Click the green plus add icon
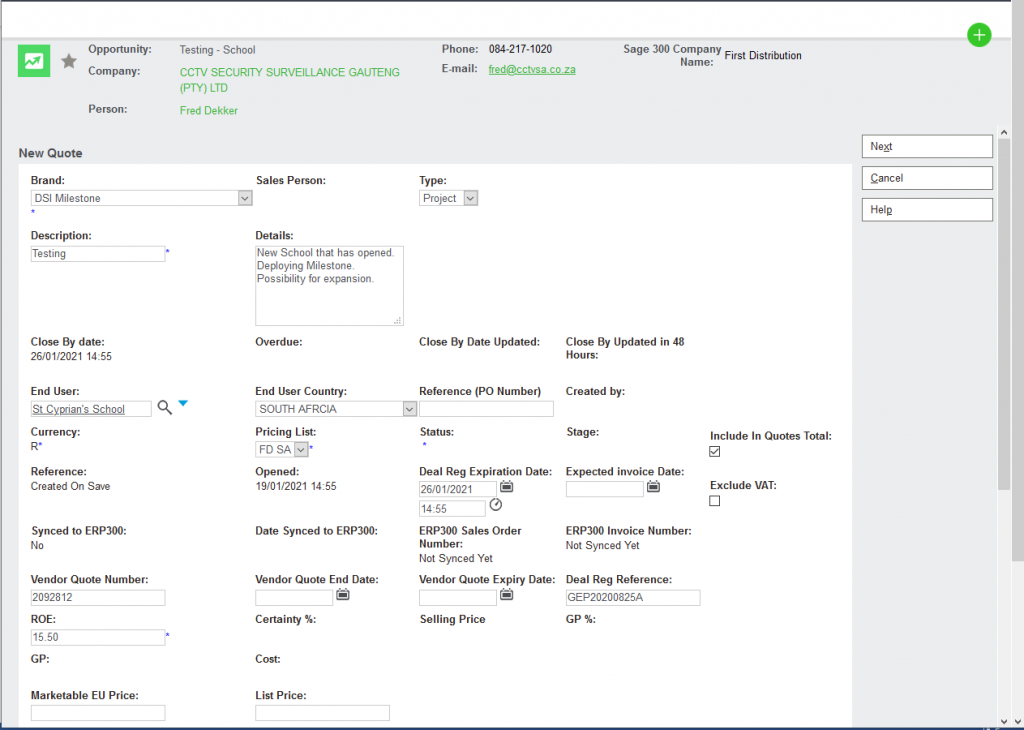Image resolution: width=1024 pixels, height=730 pixels. pos(979,36)
